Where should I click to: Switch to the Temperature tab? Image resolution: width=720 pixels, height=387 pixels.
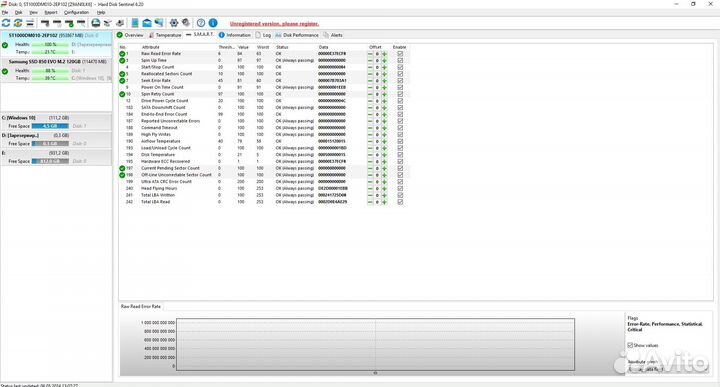click(165, 35)
